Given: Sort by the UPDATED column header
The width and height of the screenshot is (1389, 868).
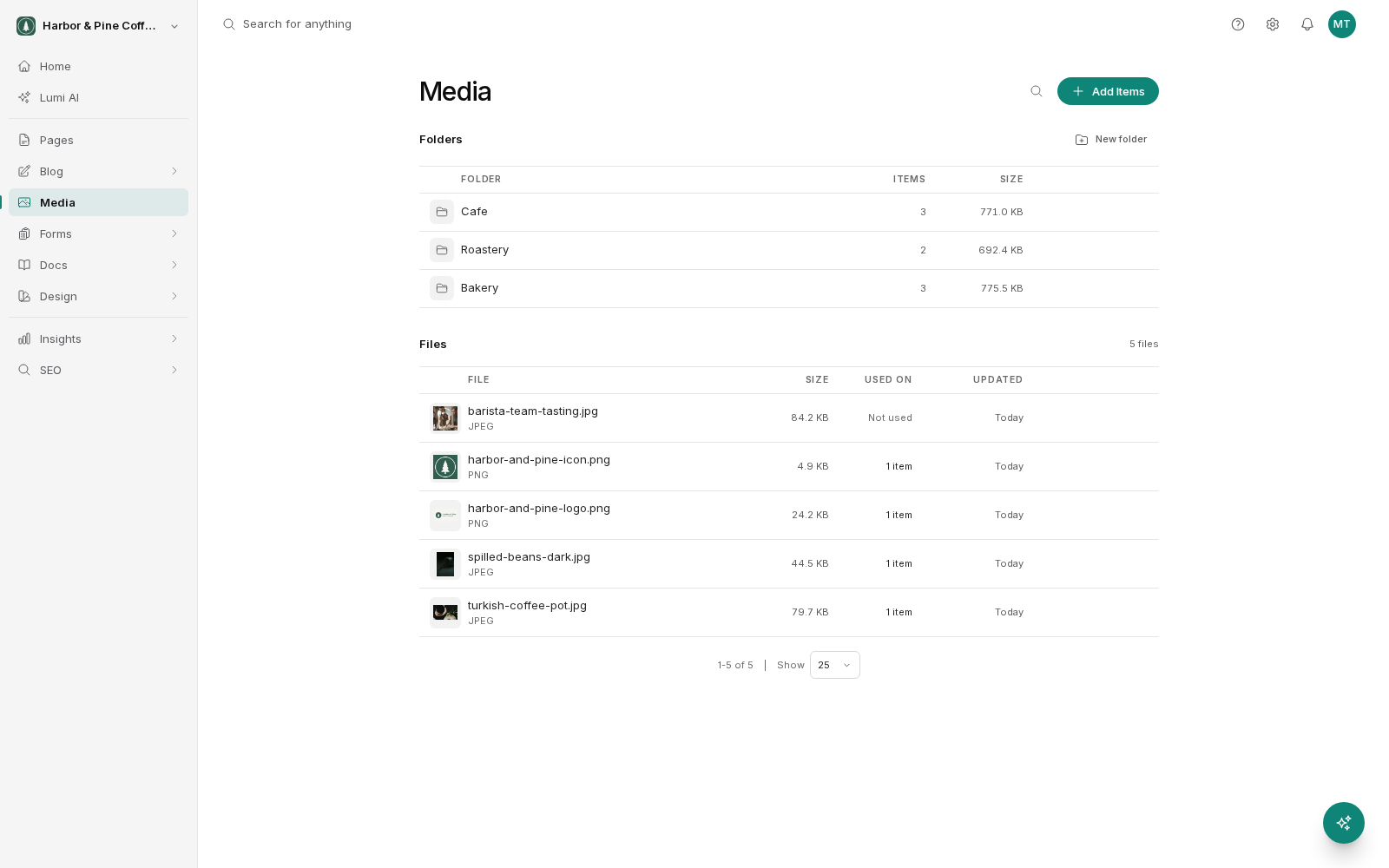Looking at the screenshot, I should [997, 379].
